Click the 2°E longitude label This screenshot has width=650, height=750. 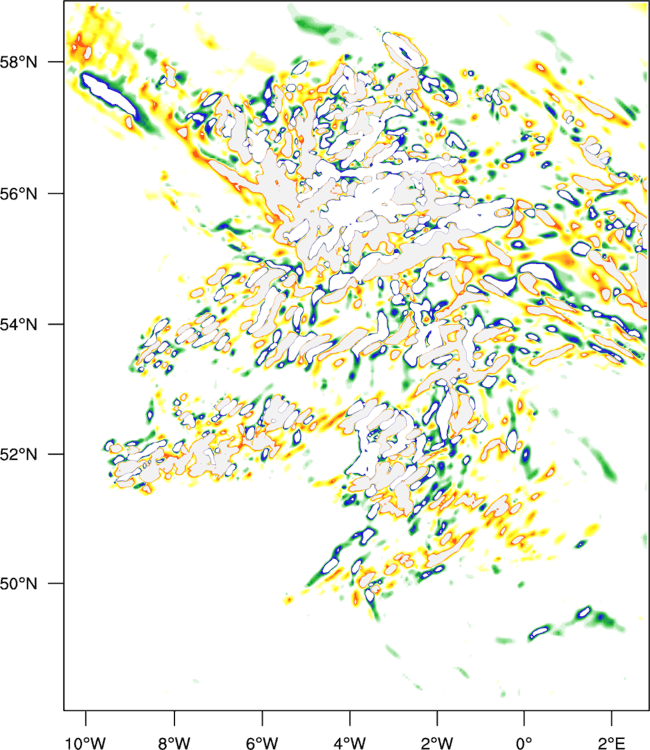click(x=612, y=743)
